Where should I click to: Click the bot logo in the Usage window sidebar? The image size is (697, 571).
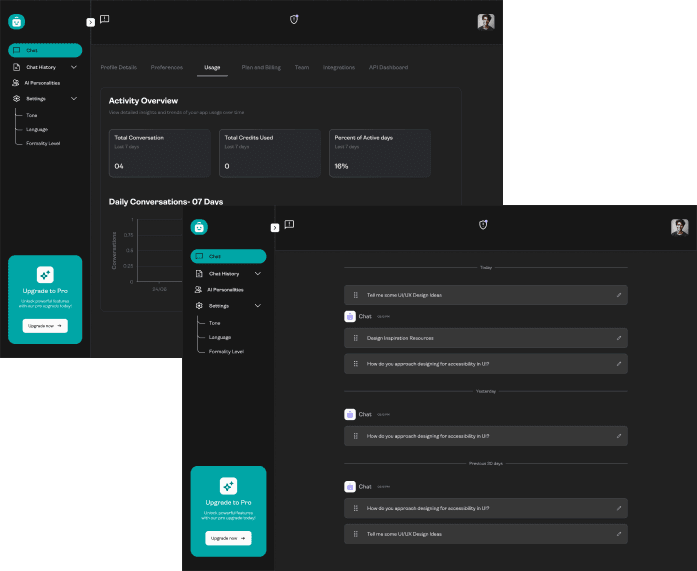coord(16,21)
